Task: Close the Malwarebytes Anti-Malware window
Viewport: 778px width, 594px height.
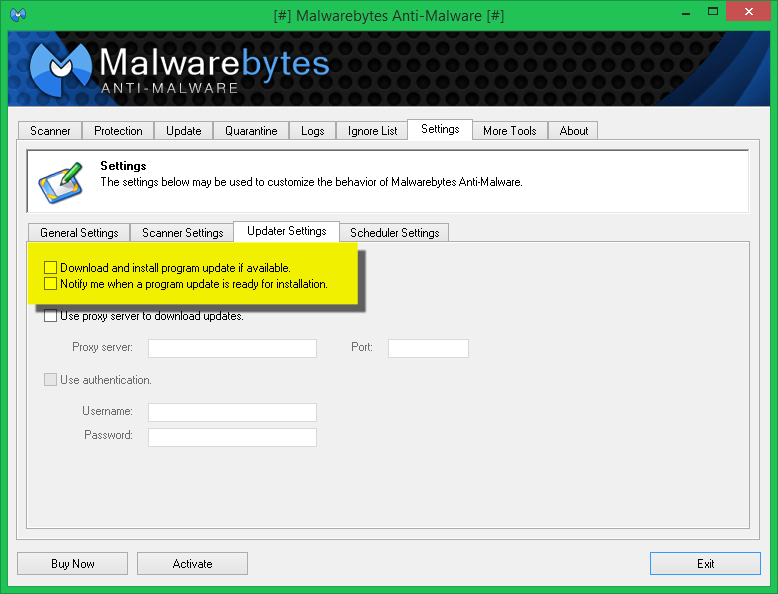Action: click(x=749, y=11)
